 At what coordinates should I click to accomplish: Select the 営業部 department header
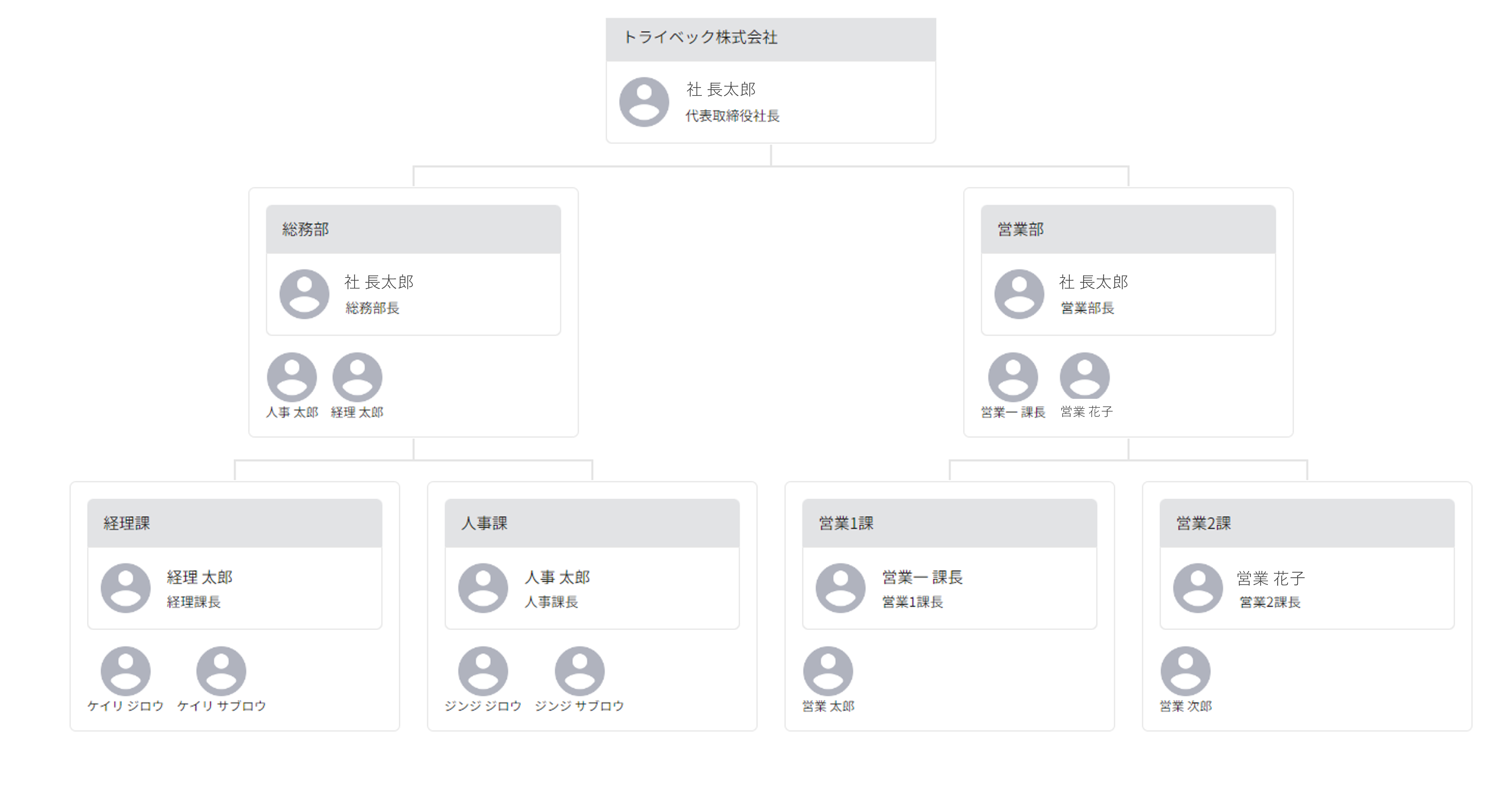pyautogui.click(x=1127, y=229)
